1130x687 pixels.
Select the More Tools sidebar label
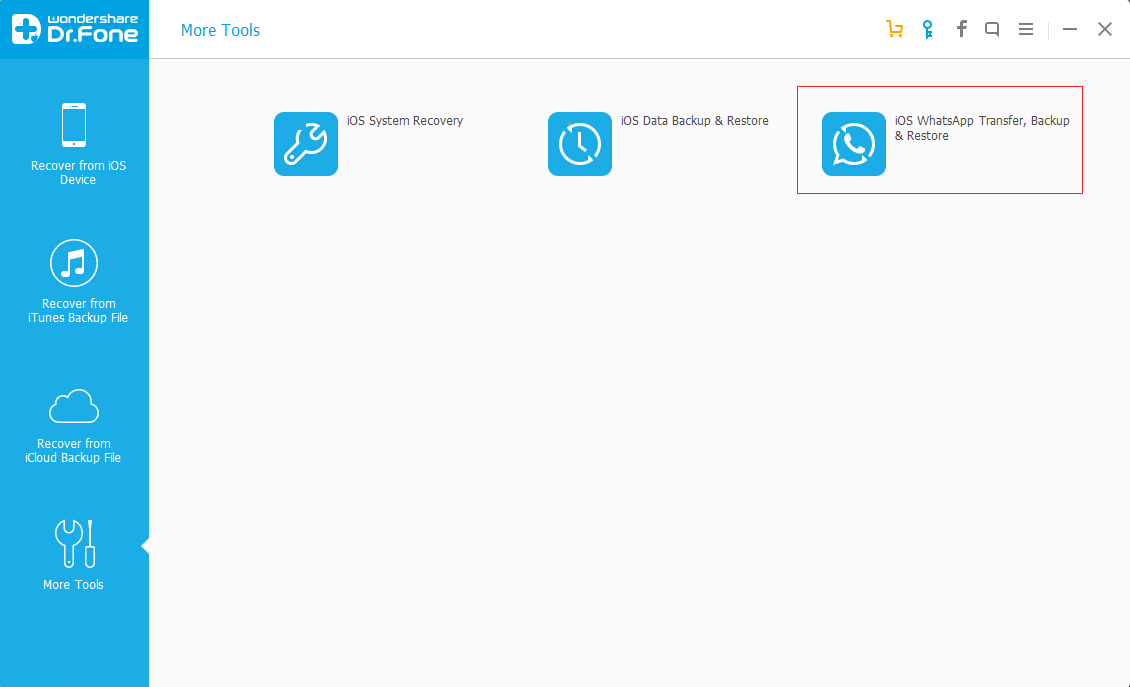click(x=73, y=585)
